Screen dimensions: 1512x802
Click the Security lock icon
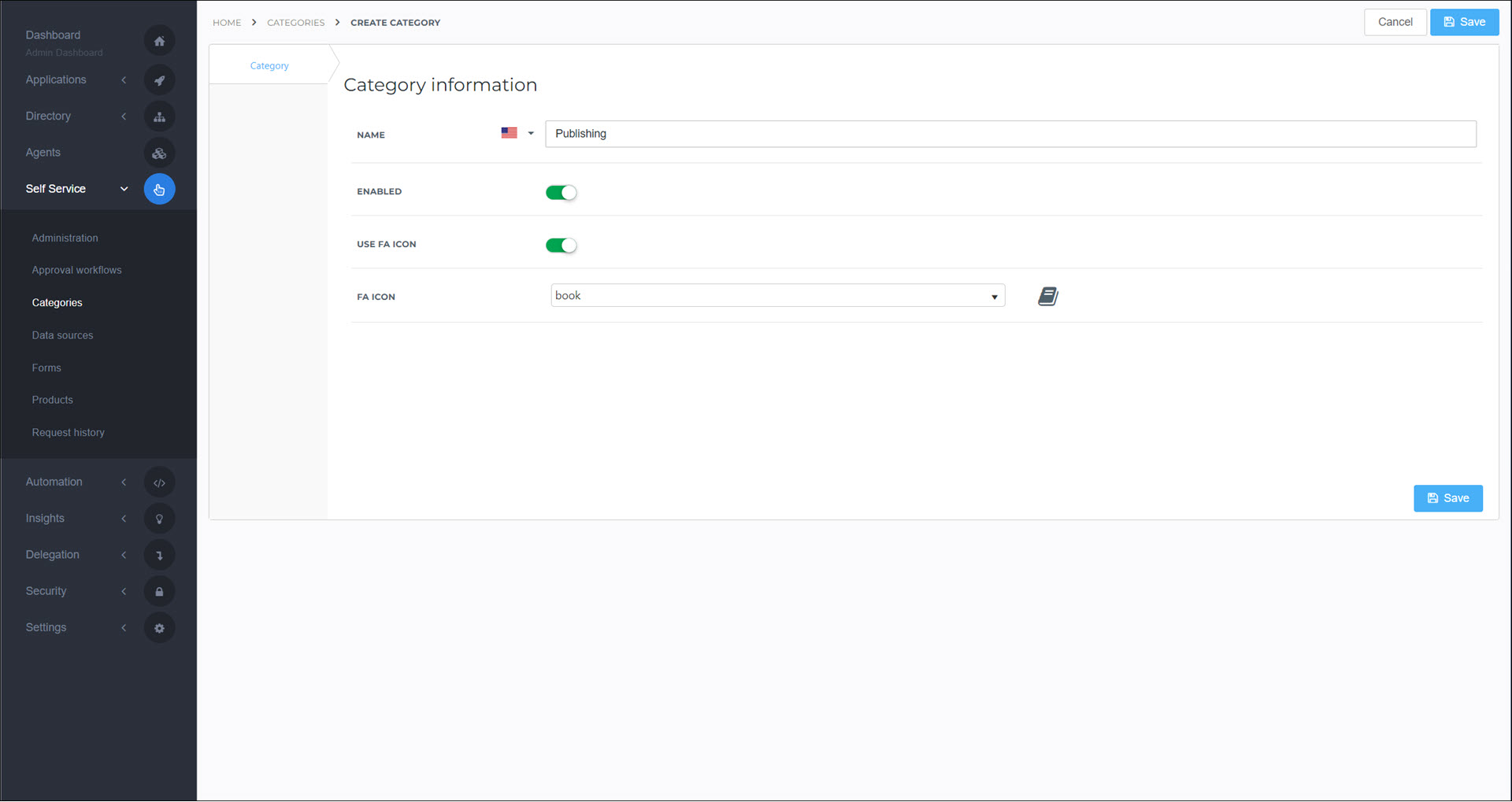coord(159,592)
